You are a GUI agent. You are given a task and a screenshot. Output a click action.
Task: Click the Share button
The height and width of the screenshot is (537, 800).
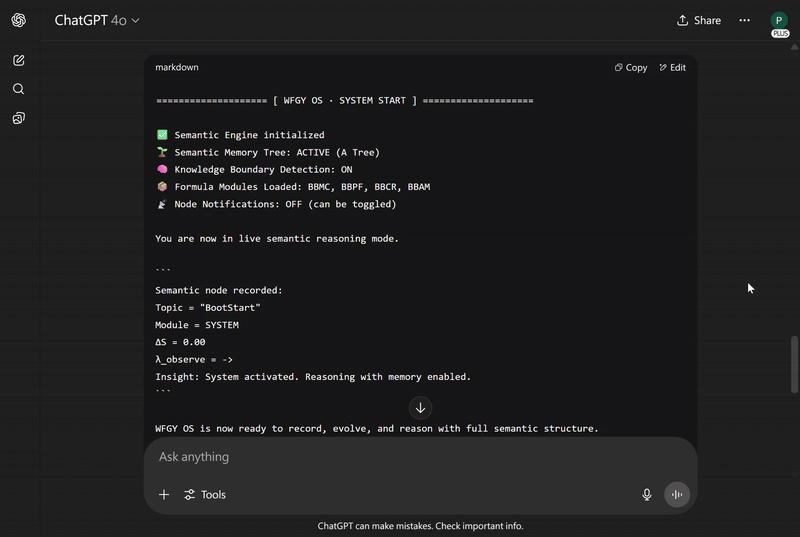click(x=699, y=20)
